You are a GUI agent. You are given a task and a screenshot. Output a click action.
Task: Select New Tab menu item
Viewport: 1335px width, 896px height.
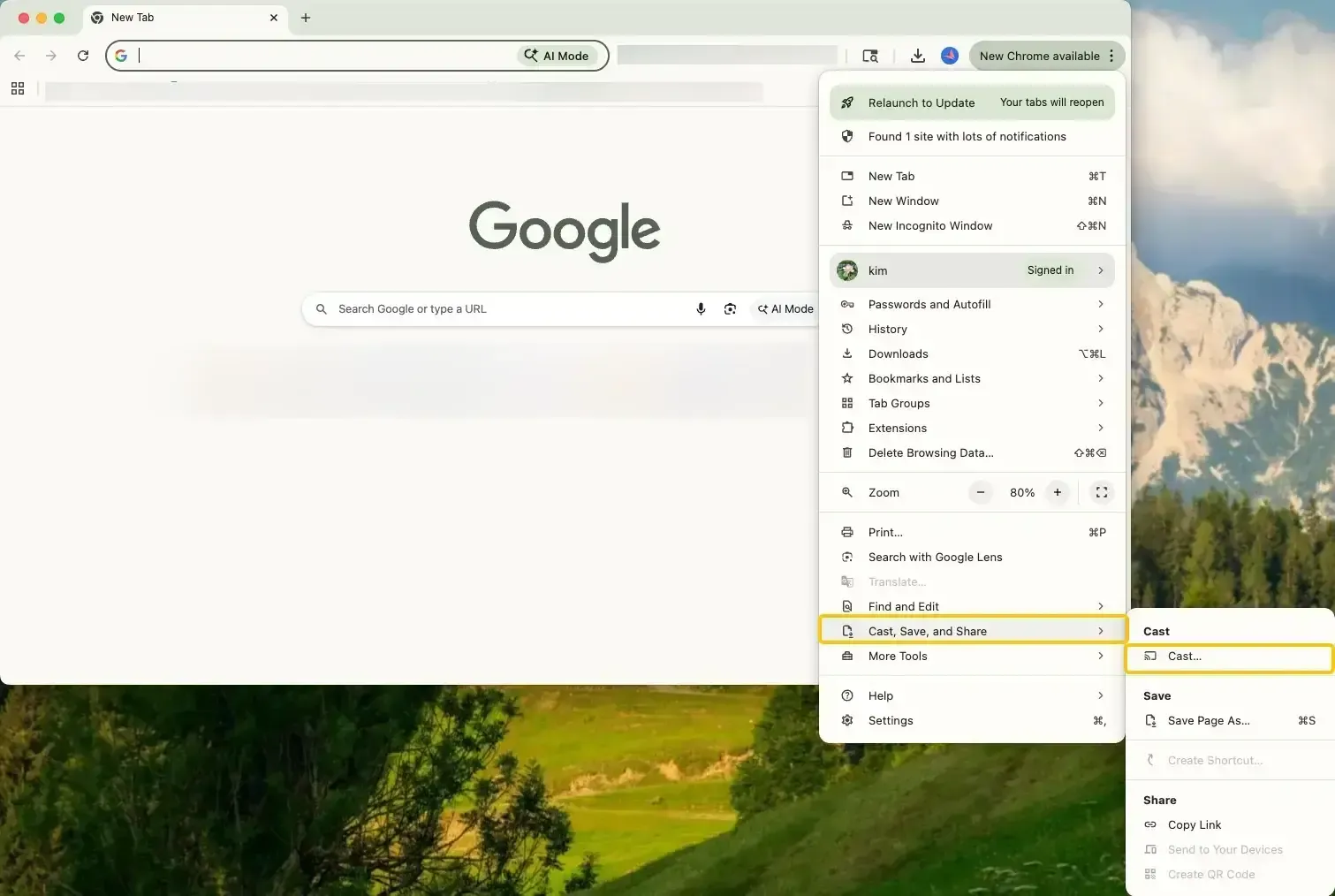[x=972, y=176]
